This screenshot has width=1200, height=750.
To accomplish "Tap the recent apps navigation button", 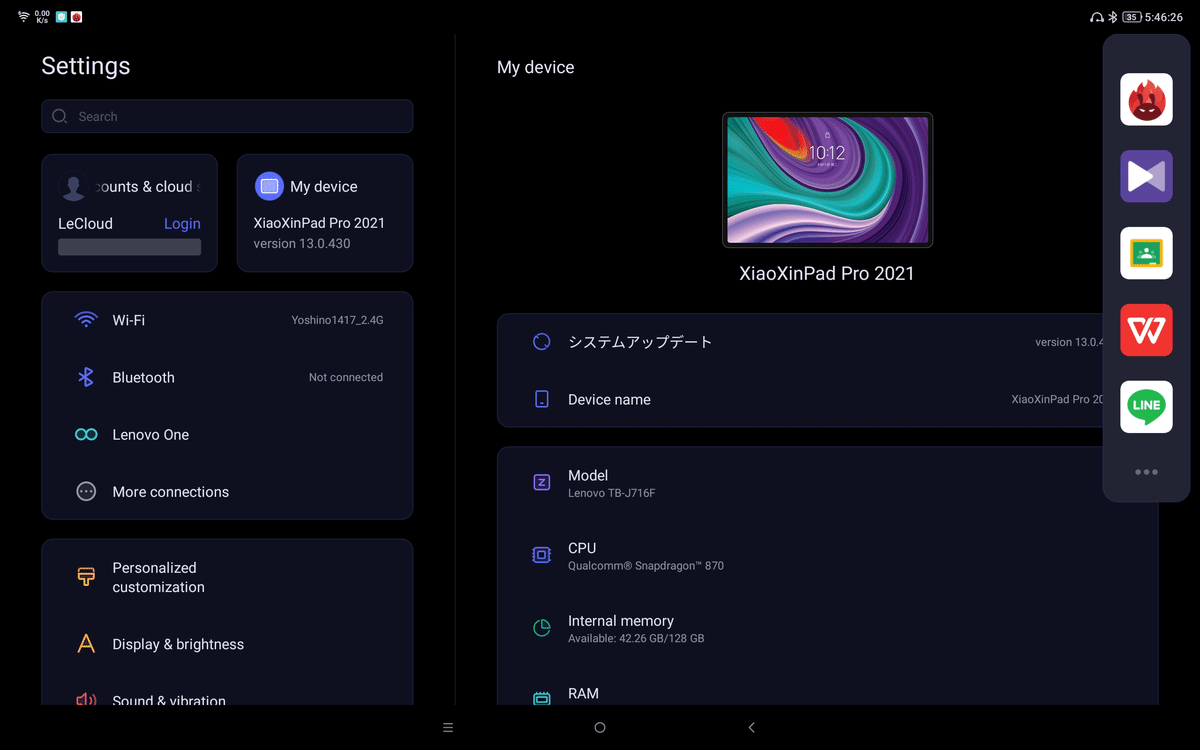I will point(448,728).
